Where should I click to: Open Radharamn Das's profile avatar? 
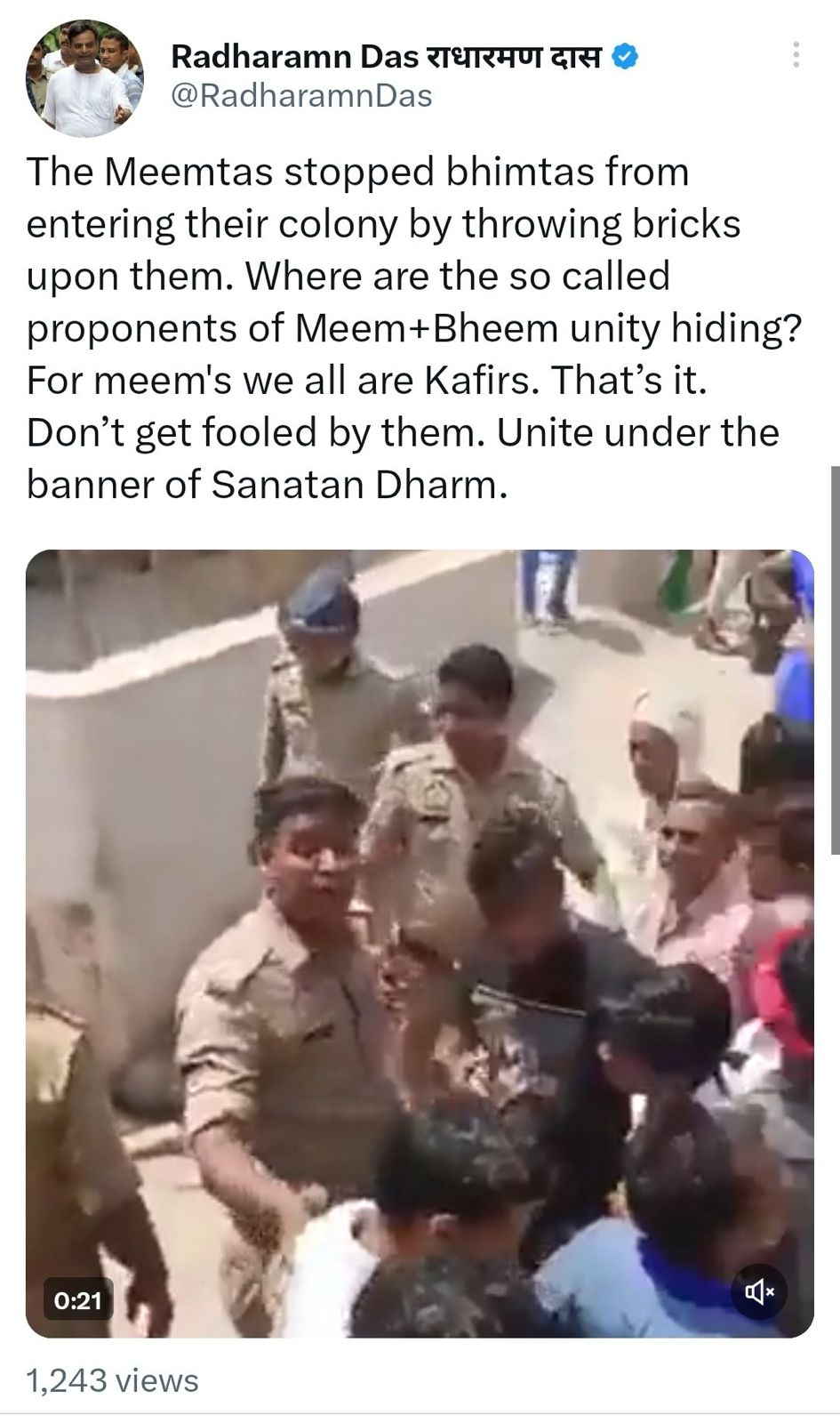[x=84, y=78]
